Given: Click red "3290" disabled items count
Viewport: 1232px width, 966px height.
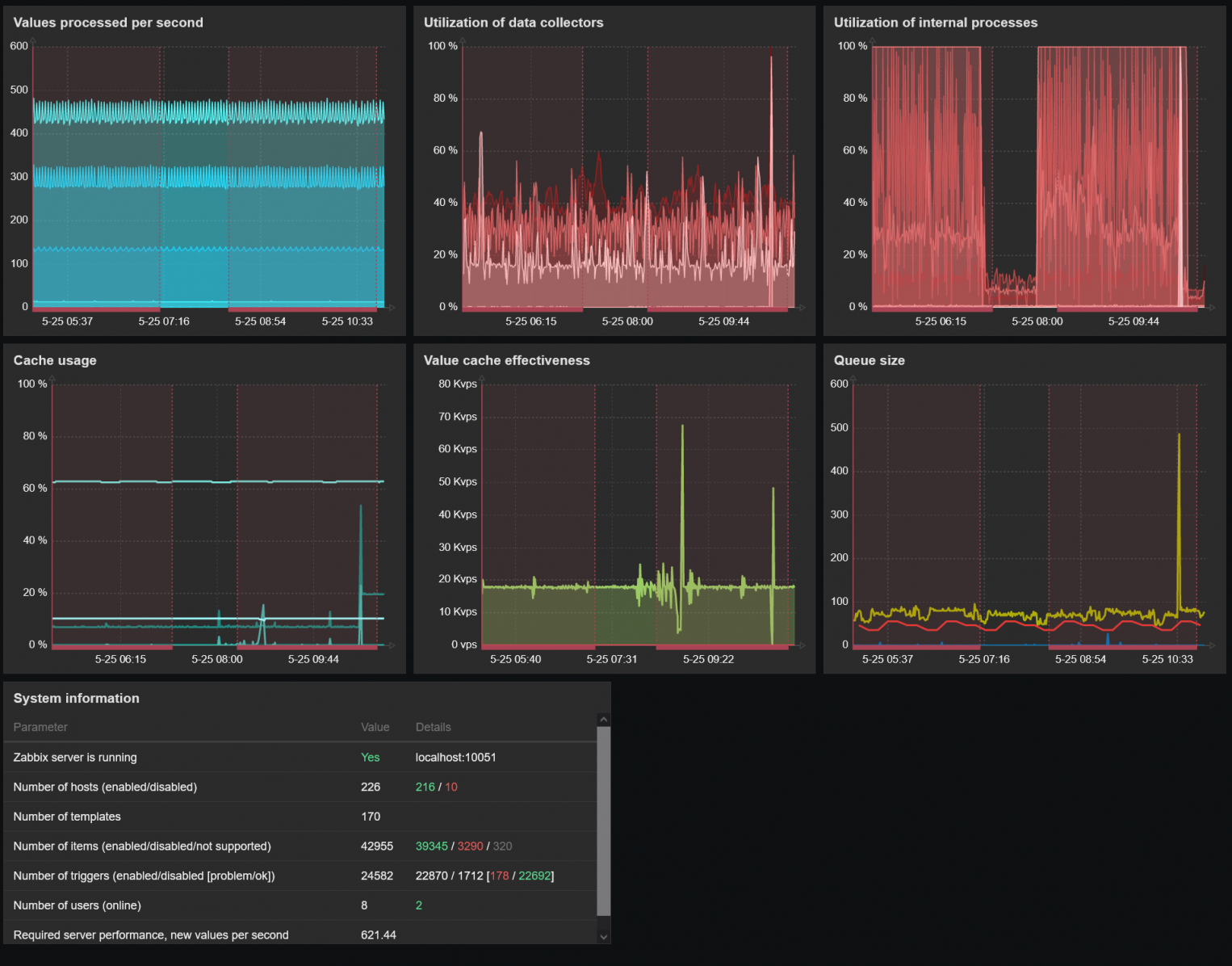Looking at the screenshot, I should point(470,846).
